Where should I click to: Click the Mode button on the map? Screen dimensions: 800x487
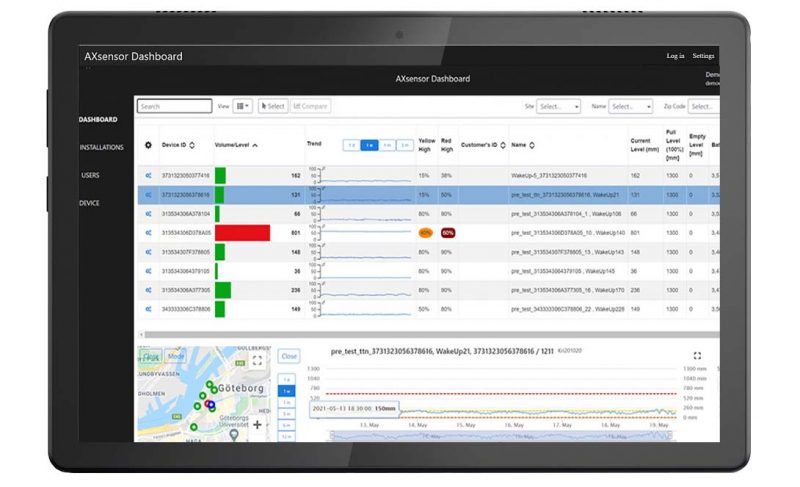coord(176,356)
